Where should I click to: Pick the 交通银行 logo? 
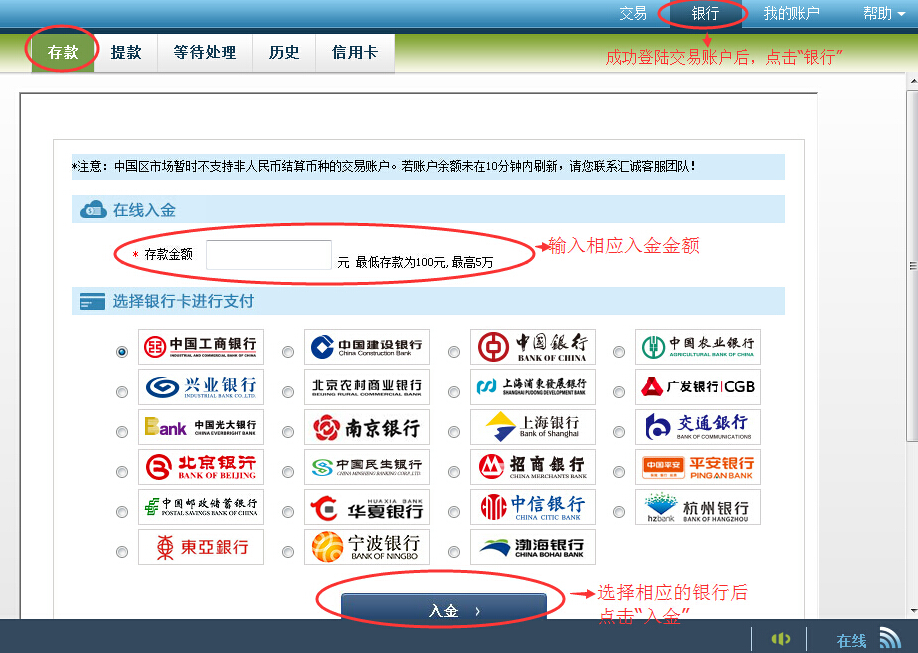pos(698,427)
